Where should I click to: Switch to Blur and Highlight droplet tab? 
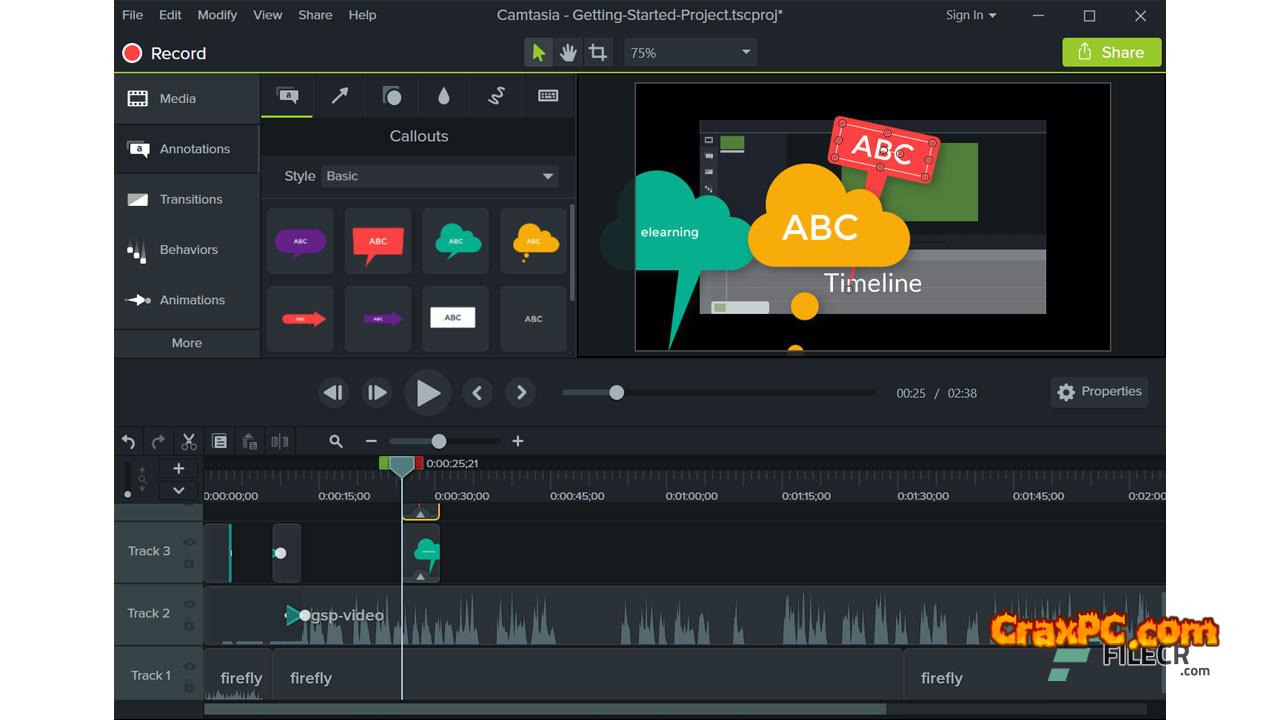coord(444,96)
